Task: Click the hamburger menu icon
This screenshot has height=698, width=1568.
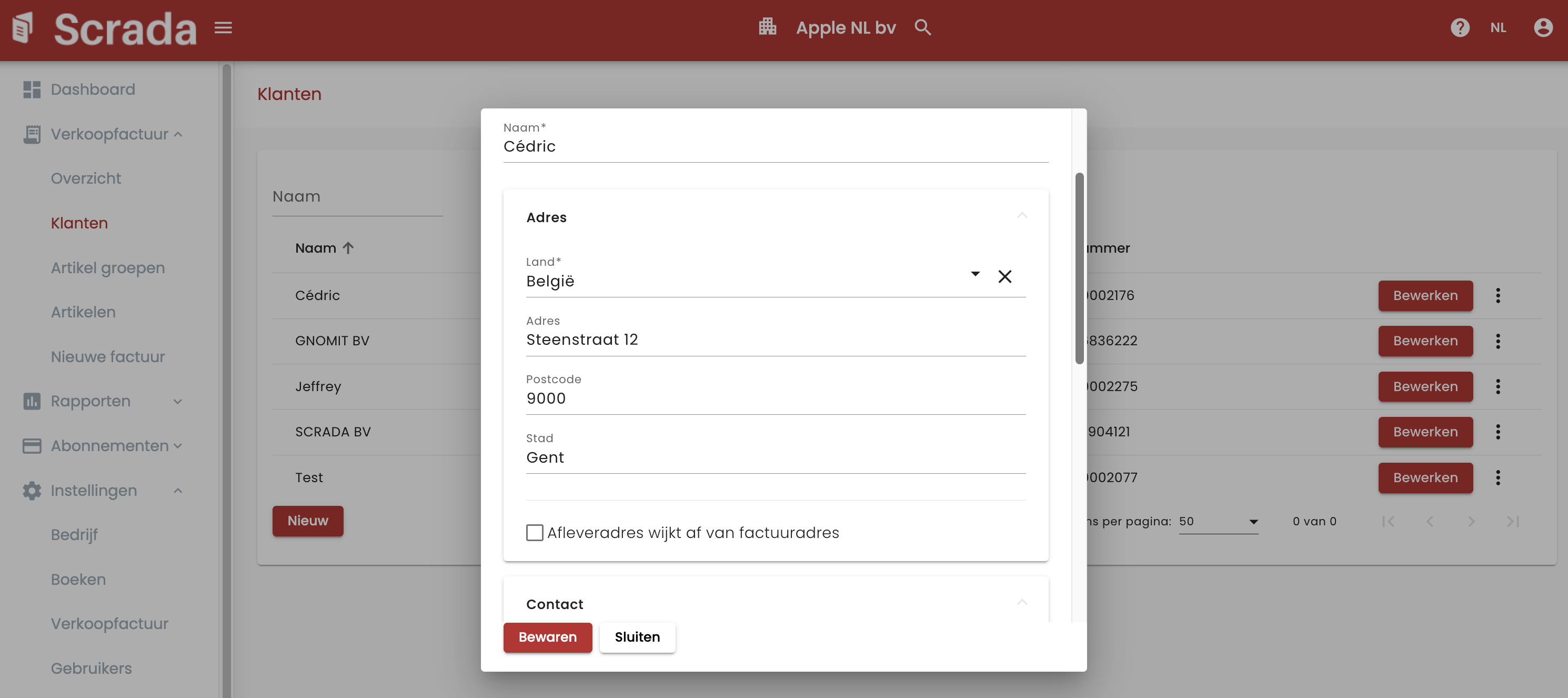Action: (x=224, y=27)
